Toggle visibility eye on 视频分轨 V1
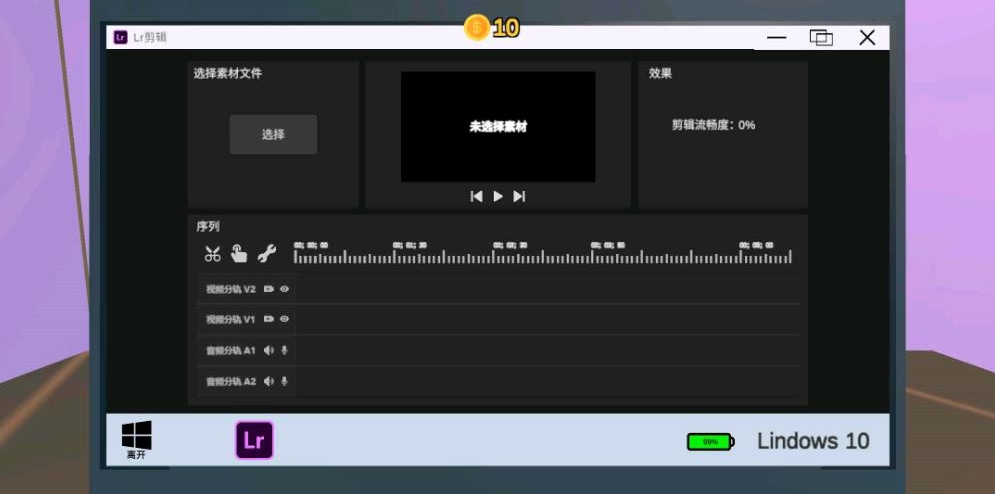The width and height of the screenshot is (995, 494). click(x=285, y=319)
